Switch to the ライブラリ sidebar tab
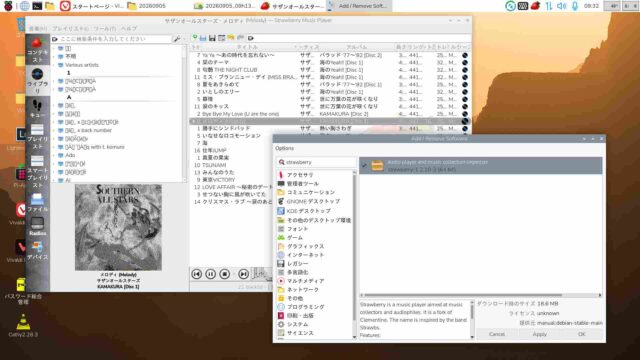This screenshot has width=640, height=360. [x=37, y=80]
